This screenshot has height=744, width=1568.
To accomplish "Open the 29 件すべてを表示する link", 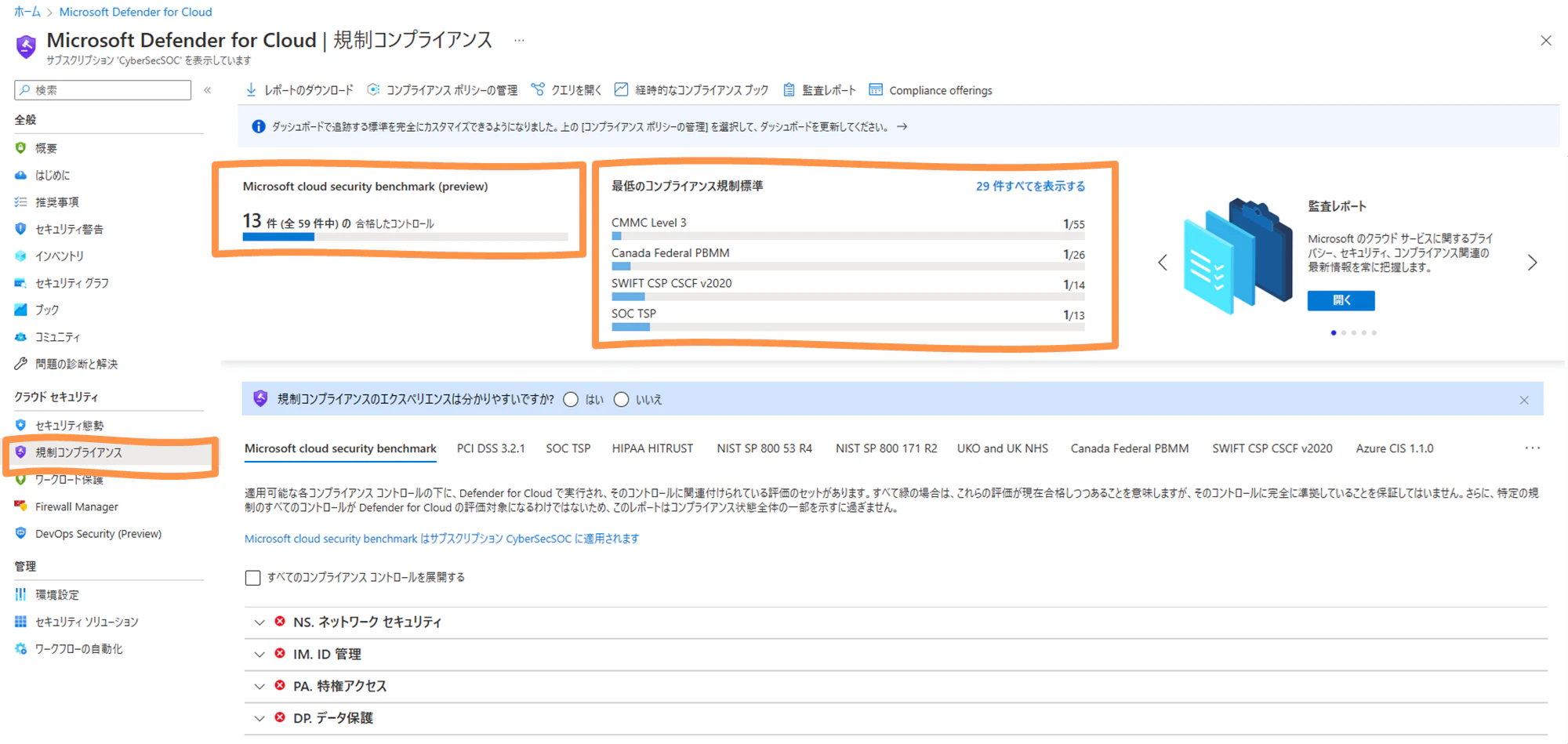I will (x=1030, y=186).
